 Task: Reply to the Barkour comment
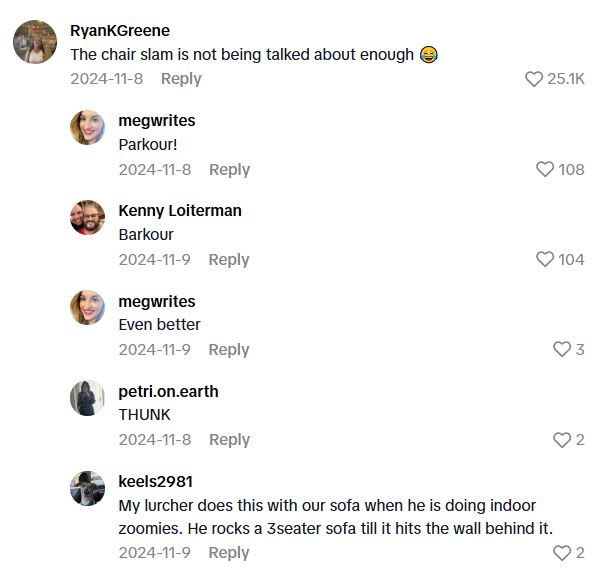point(229,260)
